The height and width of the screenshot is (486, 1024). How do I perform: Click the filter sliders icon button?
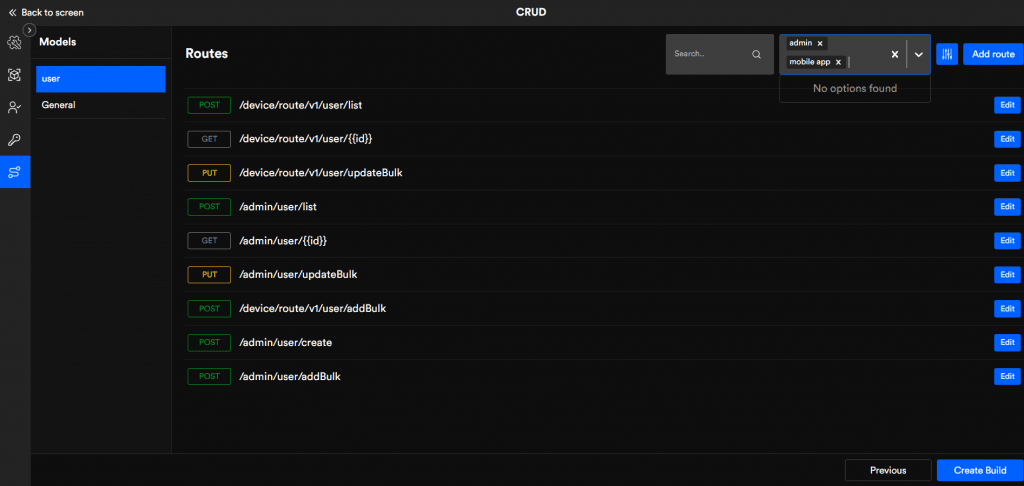[947, 54]
